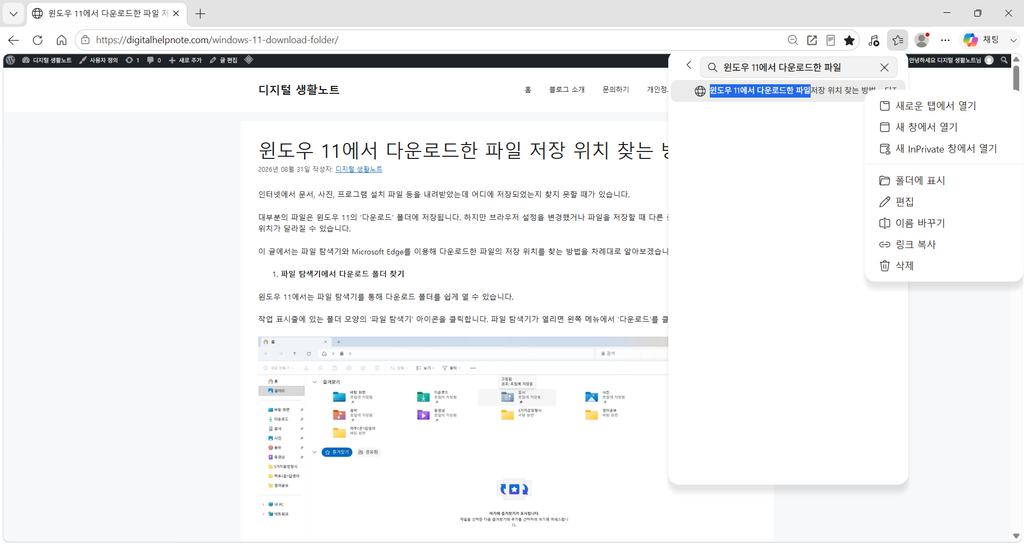The height and width of the screenshot is (544, 1024).
Task: Open the 안녕하세요 디지털 생활노트님 account menu
Action: tap(951, 60)
